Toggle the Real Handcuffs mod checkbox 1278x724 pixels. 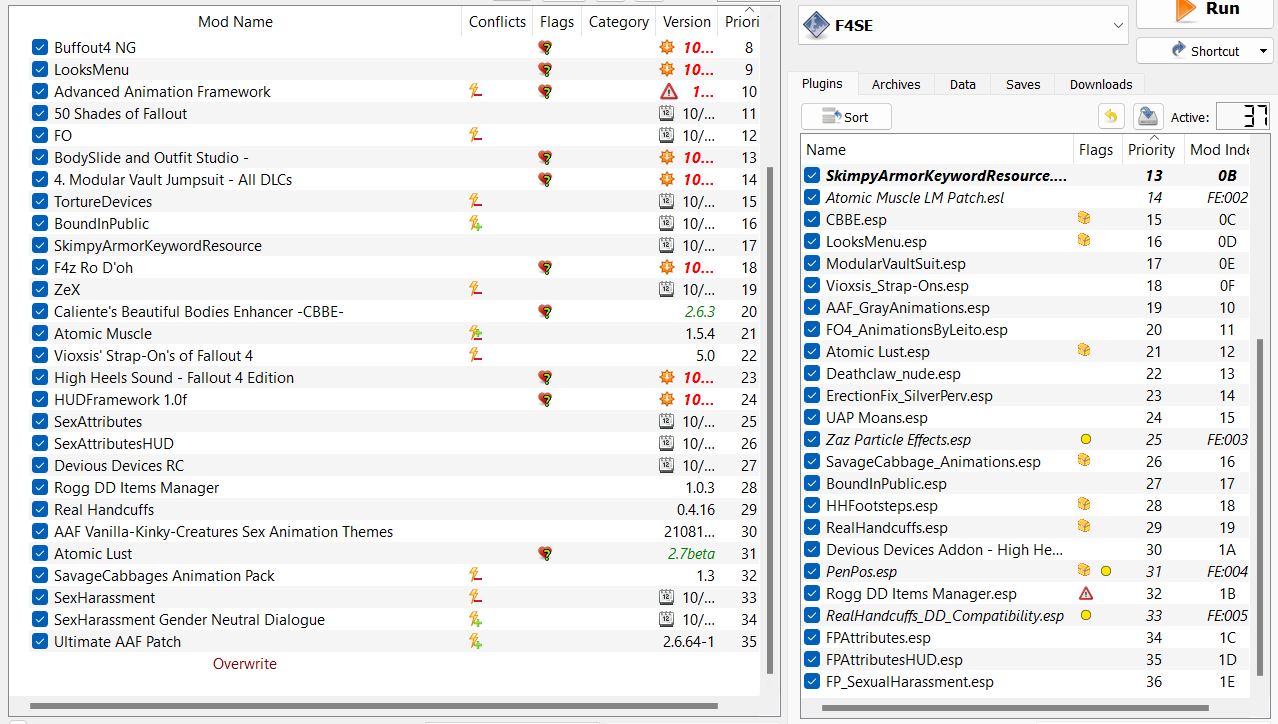pyautogui.click(x=40, y=509)
